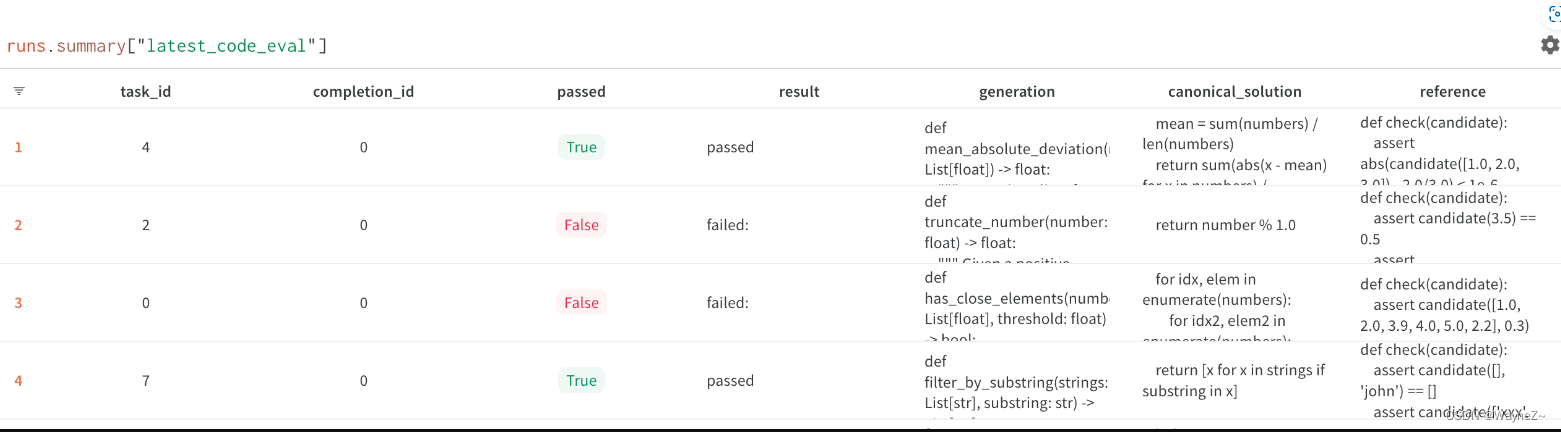Click the True badge in row 1
Screen dimensions: 1561x432
(x=581, y=147)
